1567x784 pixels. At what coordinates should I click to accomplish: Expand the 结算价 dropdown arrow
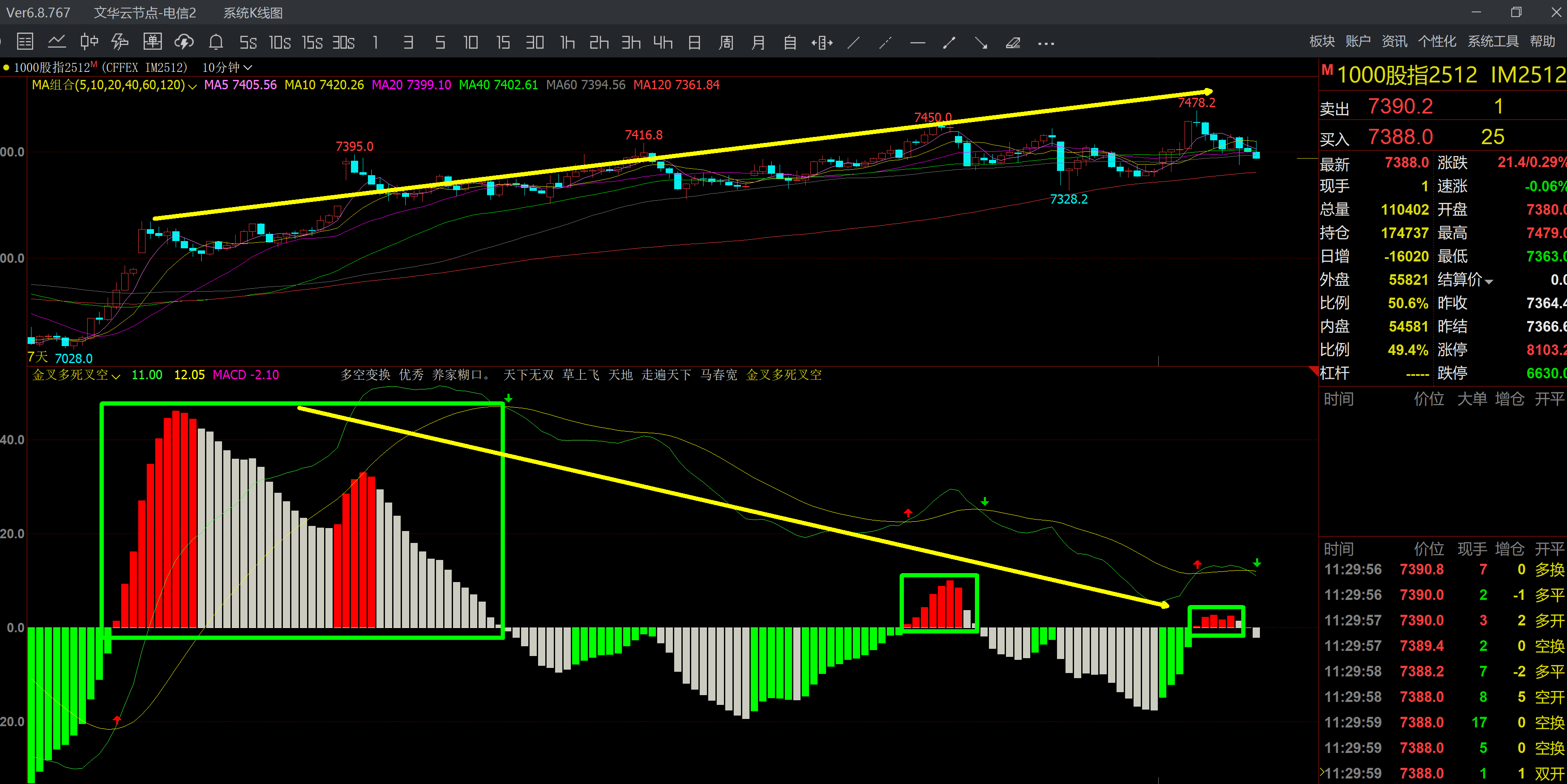1489,281
